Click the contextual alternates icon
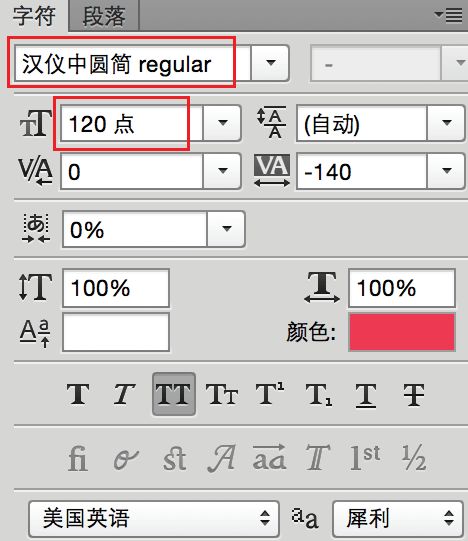 pos(126,460)
